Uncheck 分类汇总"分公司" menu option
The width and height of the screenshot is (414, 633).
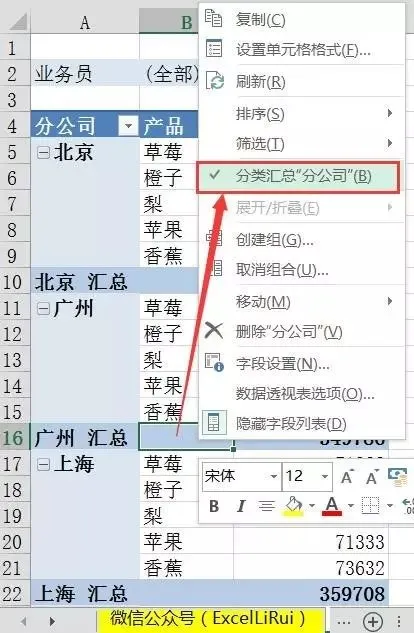pyautogui.click(x=298, y=176)
